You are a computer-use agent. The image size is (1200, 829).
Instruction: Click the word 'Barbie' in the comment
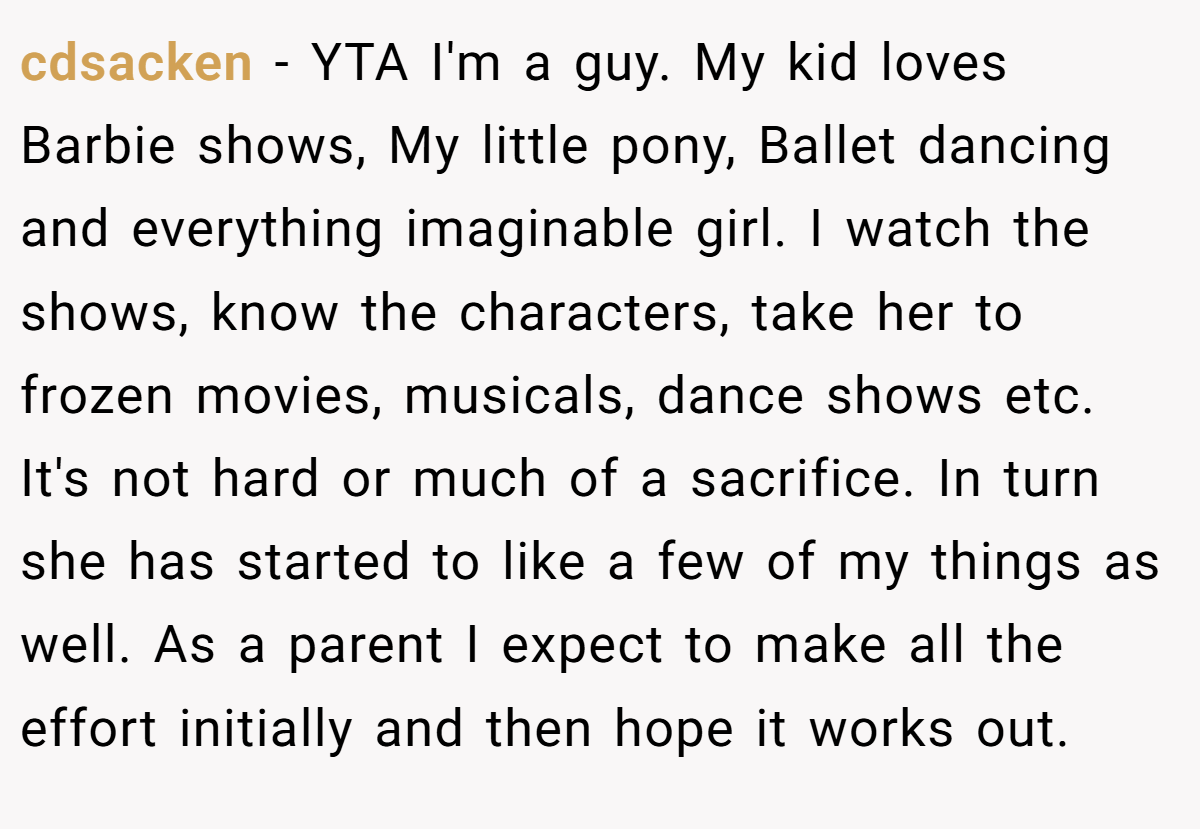[98, 147]
